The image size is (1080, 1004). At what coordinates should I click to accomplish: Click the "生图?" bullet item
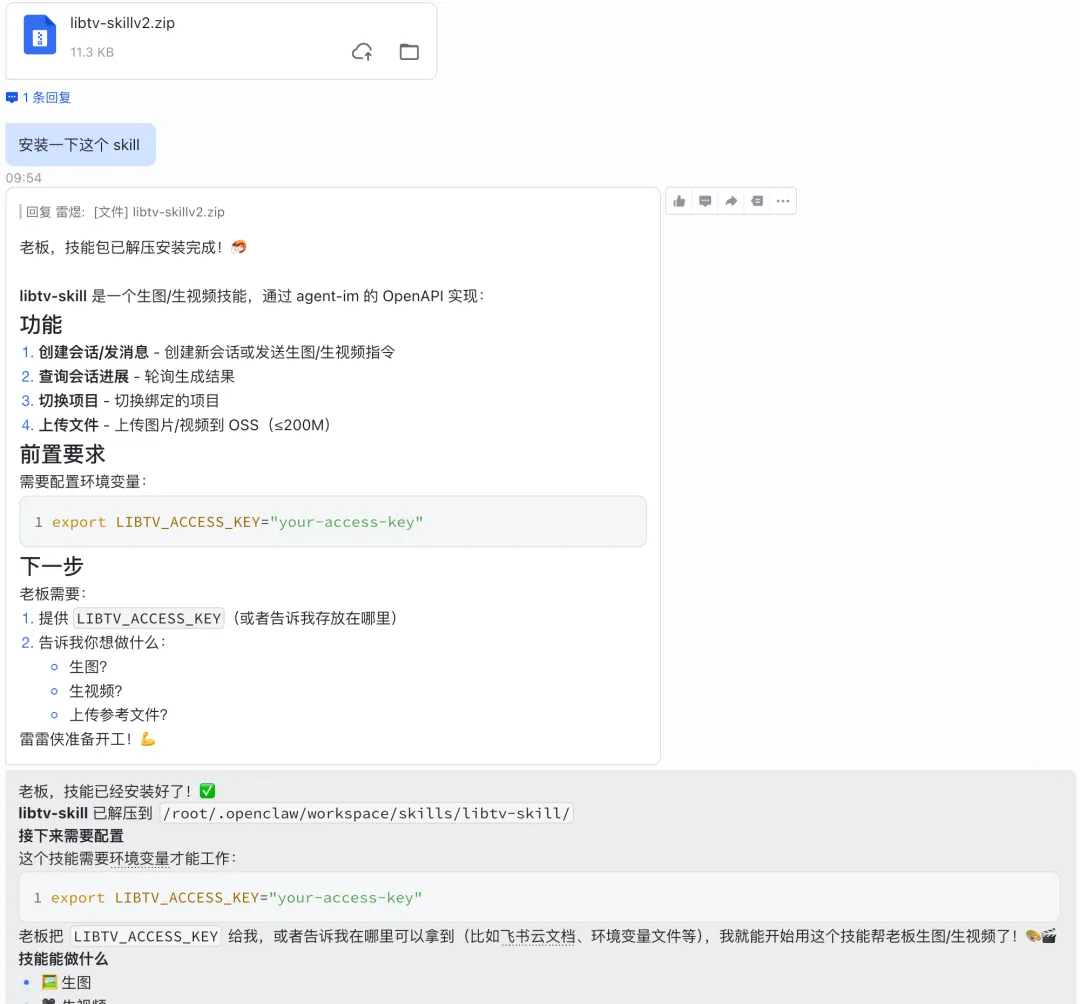pos(88,667)
